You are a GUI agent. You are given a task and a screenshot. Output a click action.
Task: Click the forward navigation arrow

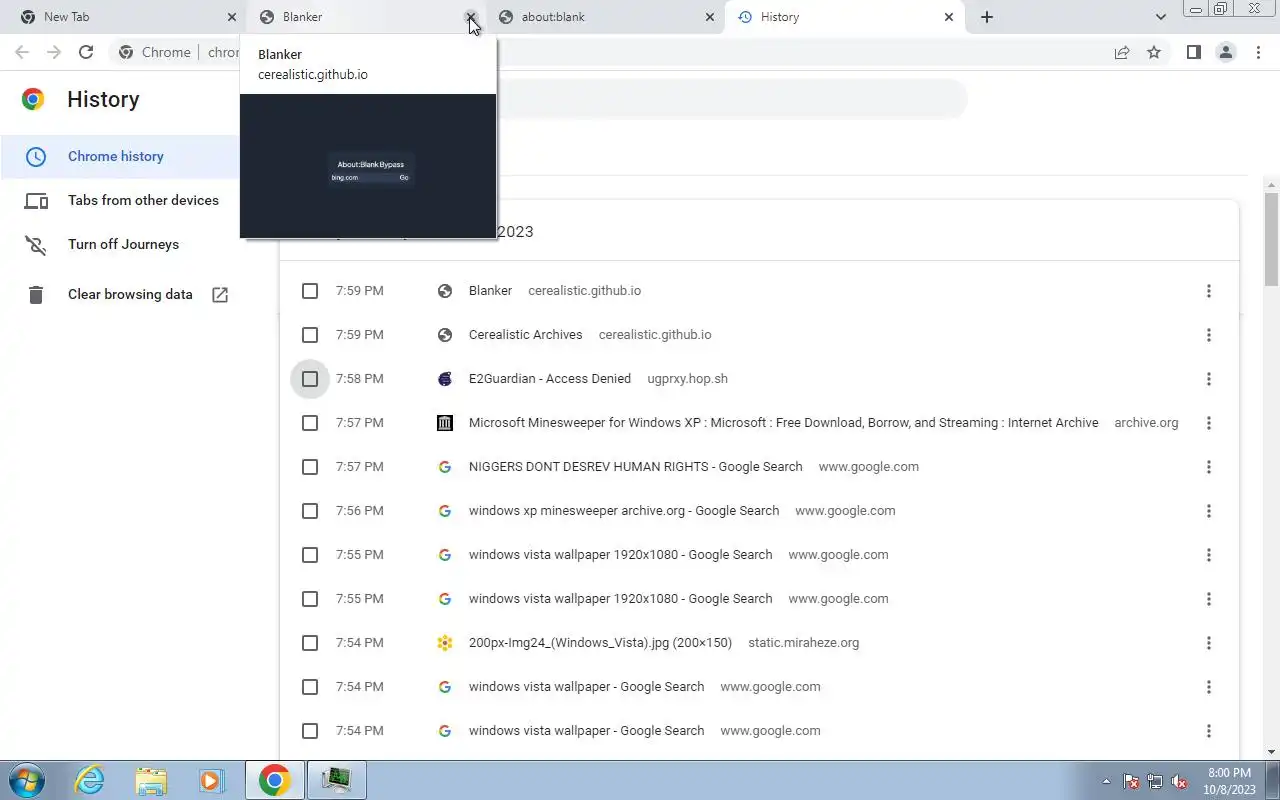click(x=54, y=52)
